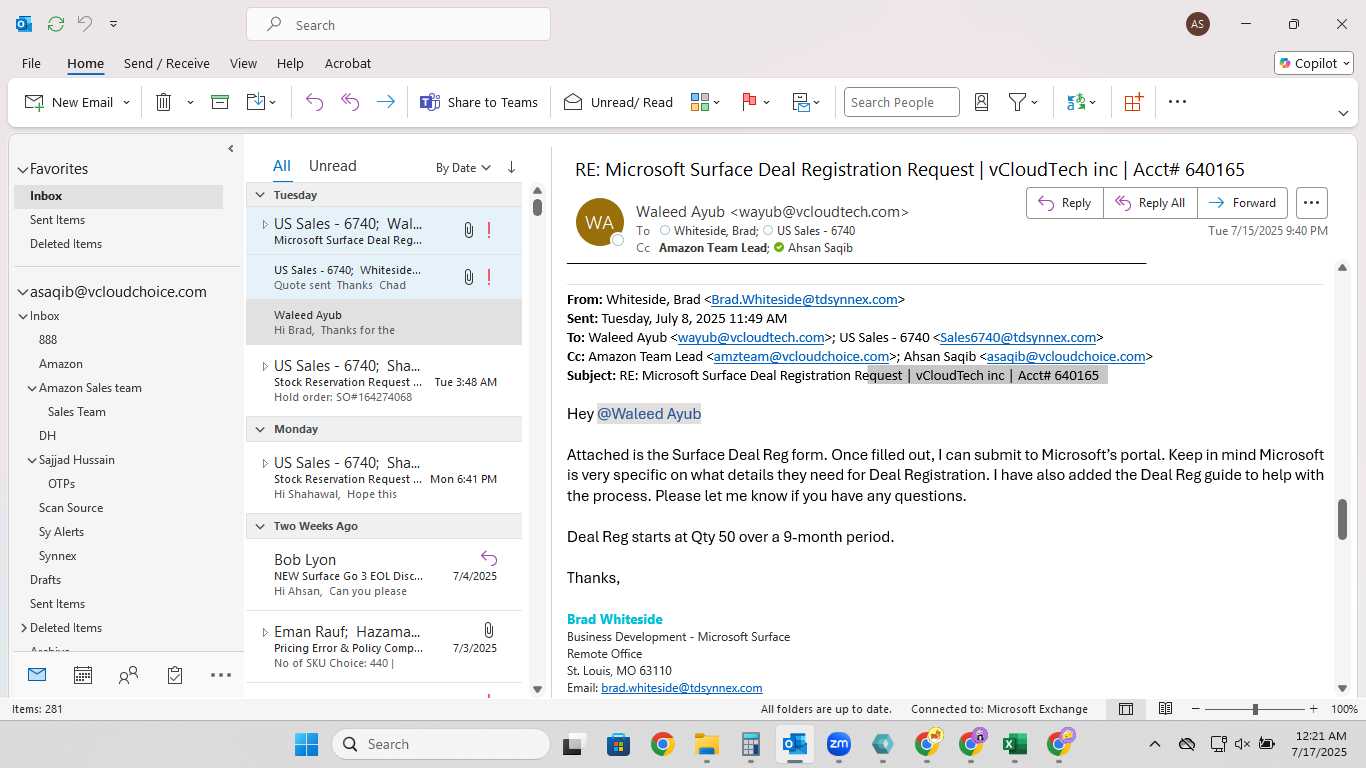Click the Reply button in reading pane
Screen dimensions: 1366x768
[x=1065, y=203]
